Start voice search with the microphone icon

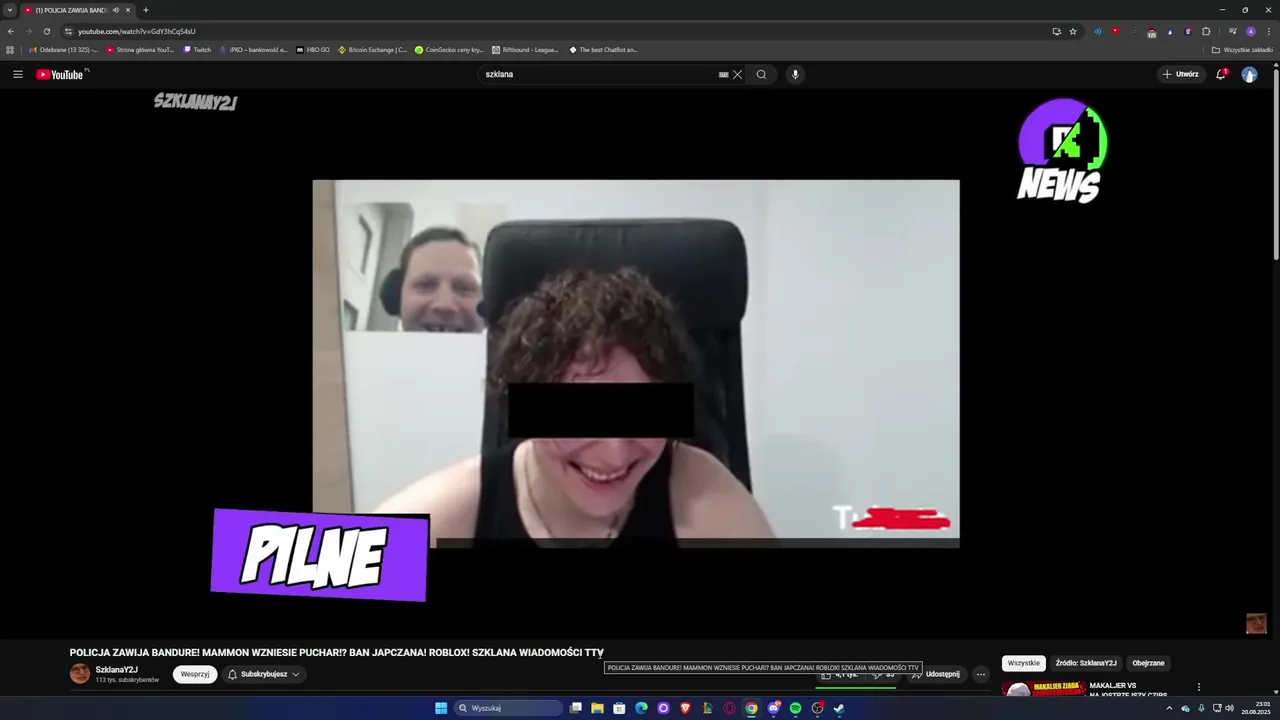point(795,74)
